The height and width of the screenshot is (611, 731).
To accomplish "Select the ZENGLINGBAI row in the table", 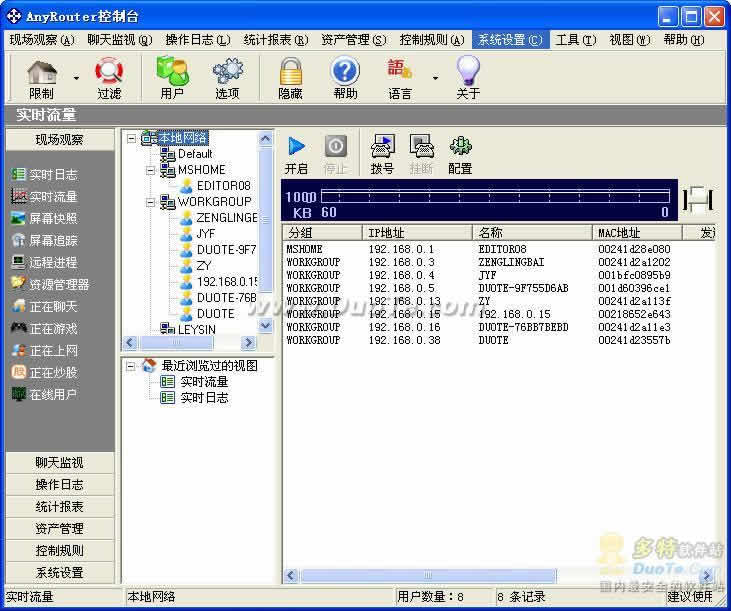I will click(x=498, y=262).
